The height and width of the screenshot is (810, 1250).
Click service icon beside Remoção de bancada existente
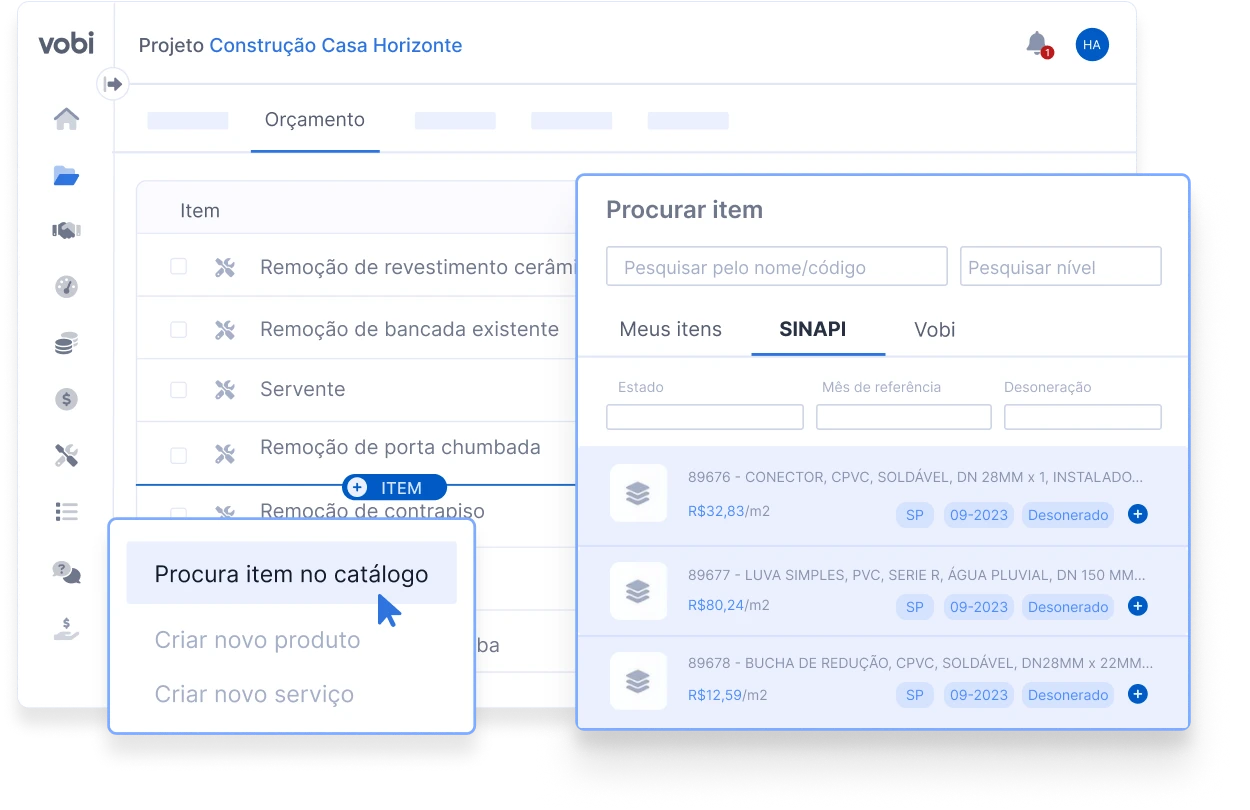[224, 330]
